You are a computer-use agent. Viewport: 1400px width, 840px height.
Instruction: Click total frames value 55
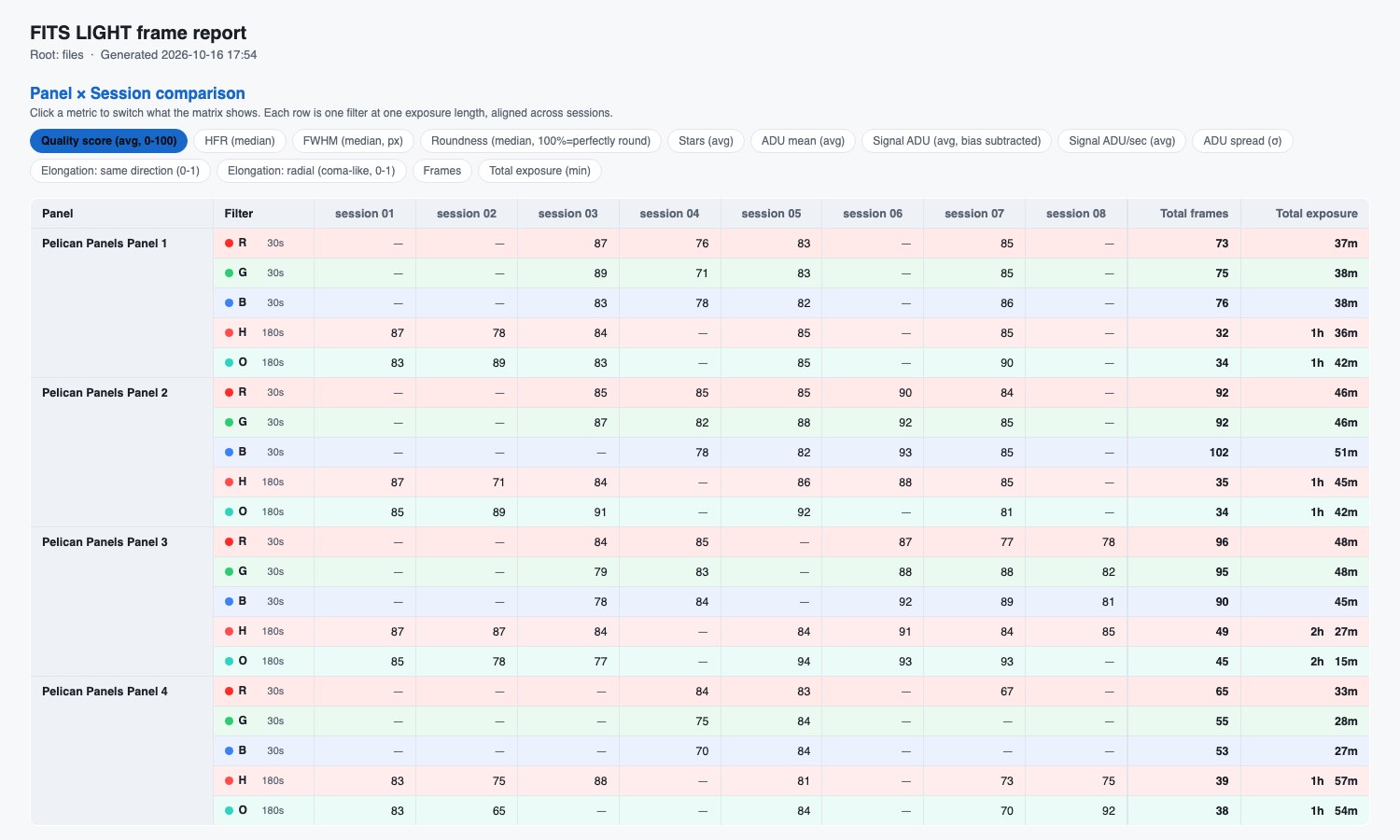click(1222, 721)
